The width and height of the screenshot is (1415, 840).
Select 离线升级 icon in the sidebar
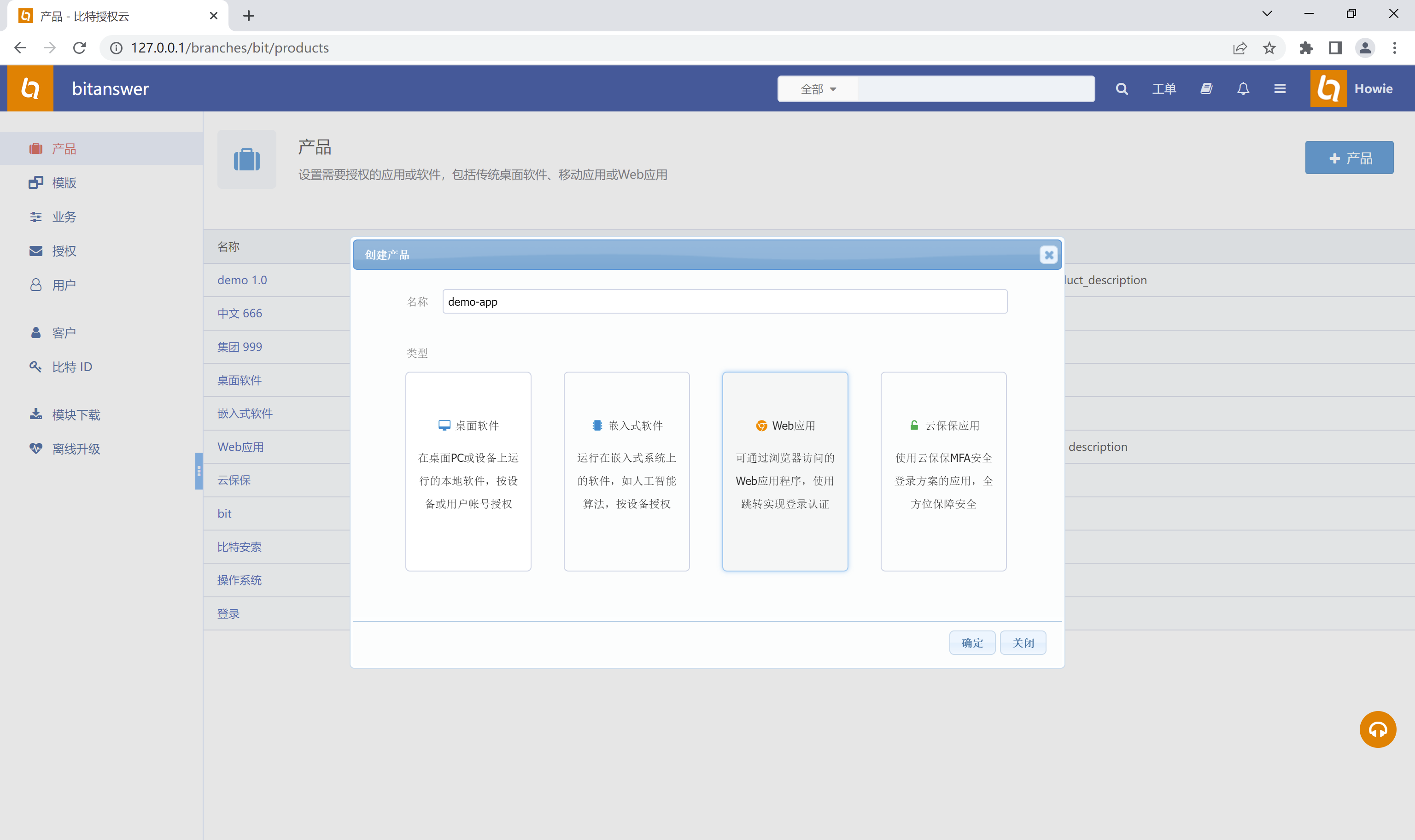[x=35, y=448]
